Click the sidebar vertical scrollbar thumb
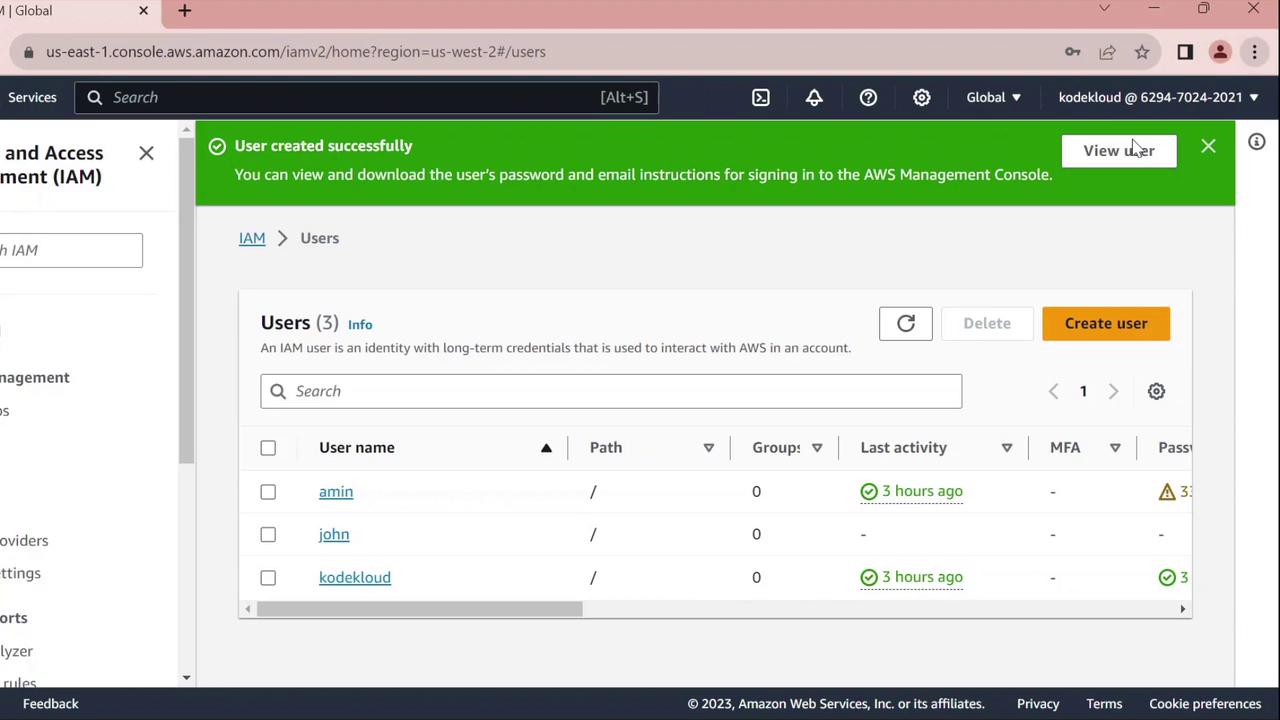The height and width of the screenshot is (720, 1280). (187, 300)
